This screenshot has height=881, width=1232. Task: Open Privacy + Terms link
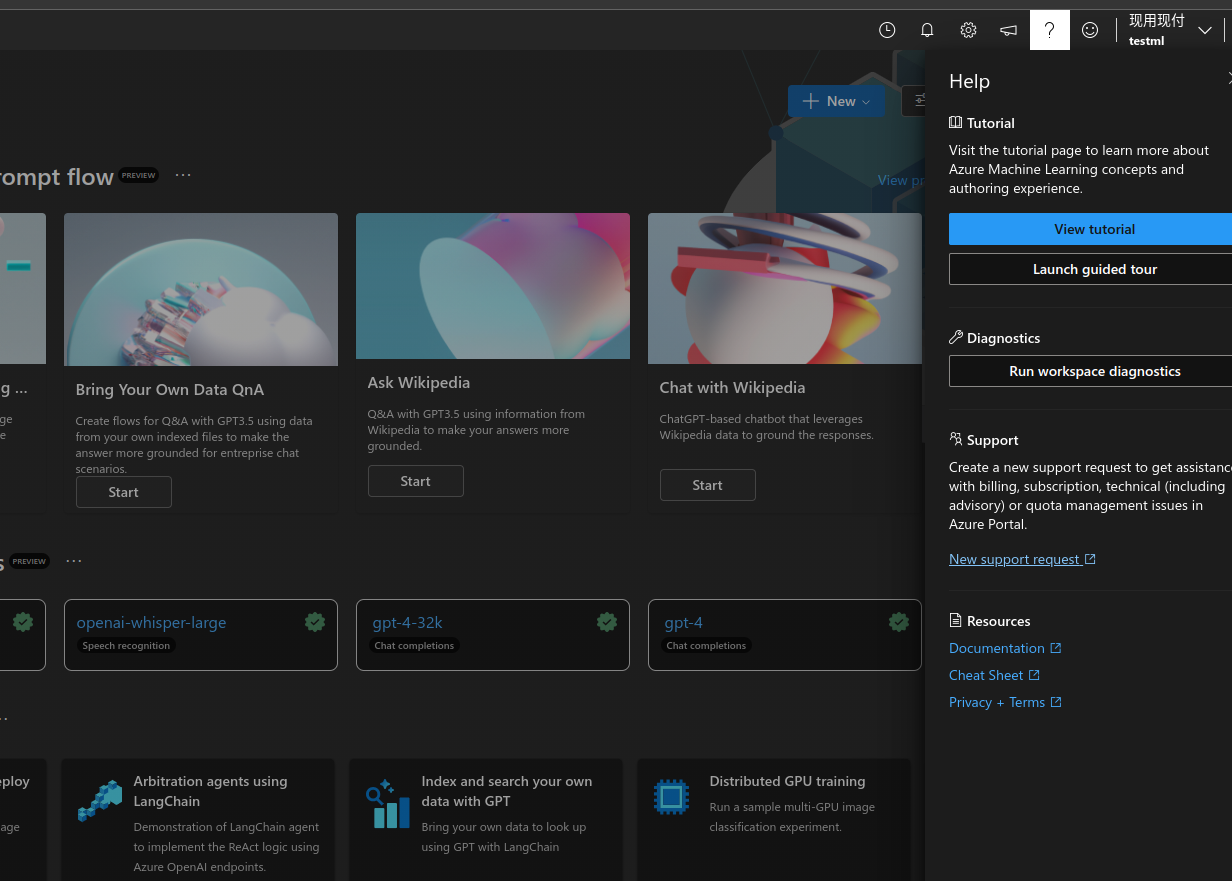1005,702
